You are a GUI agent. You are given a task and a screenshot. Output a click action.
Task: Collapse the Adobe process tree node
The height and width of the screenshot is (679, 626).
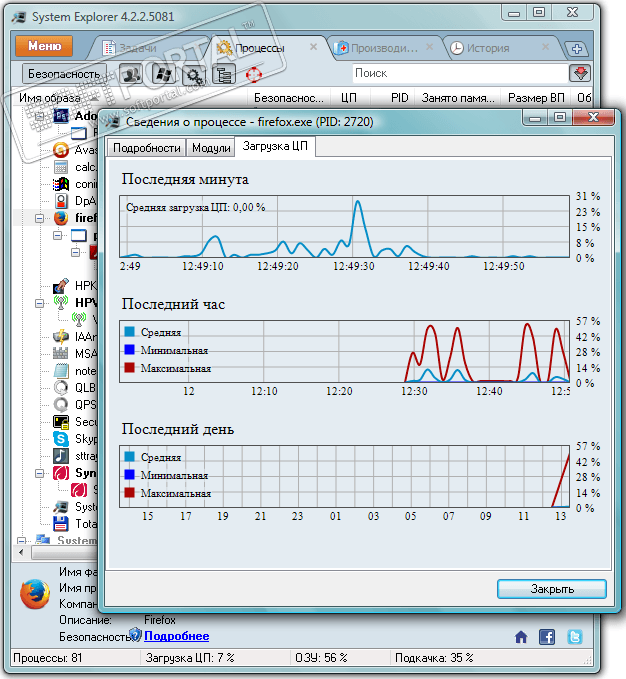pyautogui.click(x=39, y=116)
